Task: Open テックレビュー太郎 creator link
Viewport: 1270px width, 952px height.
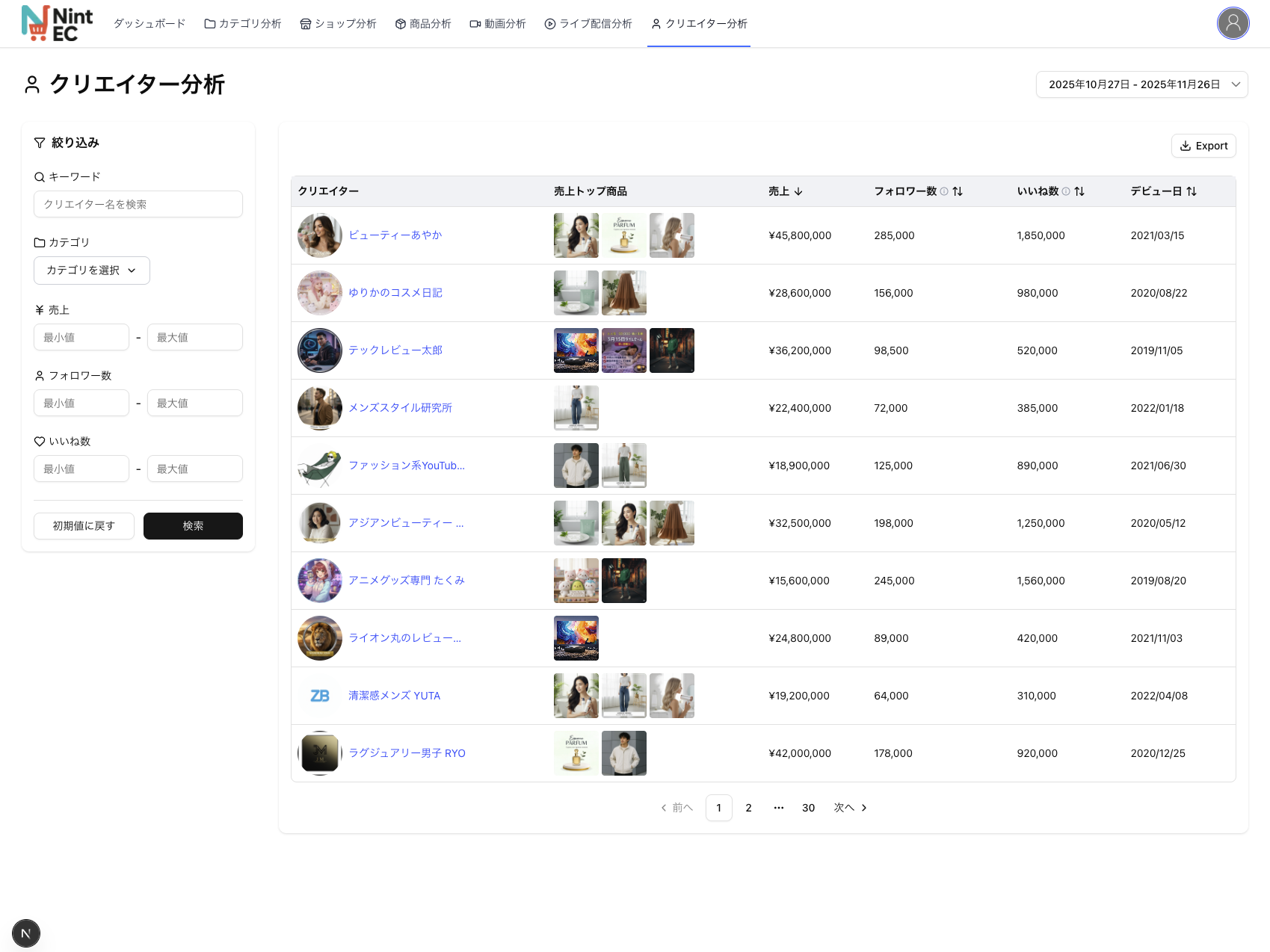Action: pyautogui.click(x=395, y=350)
